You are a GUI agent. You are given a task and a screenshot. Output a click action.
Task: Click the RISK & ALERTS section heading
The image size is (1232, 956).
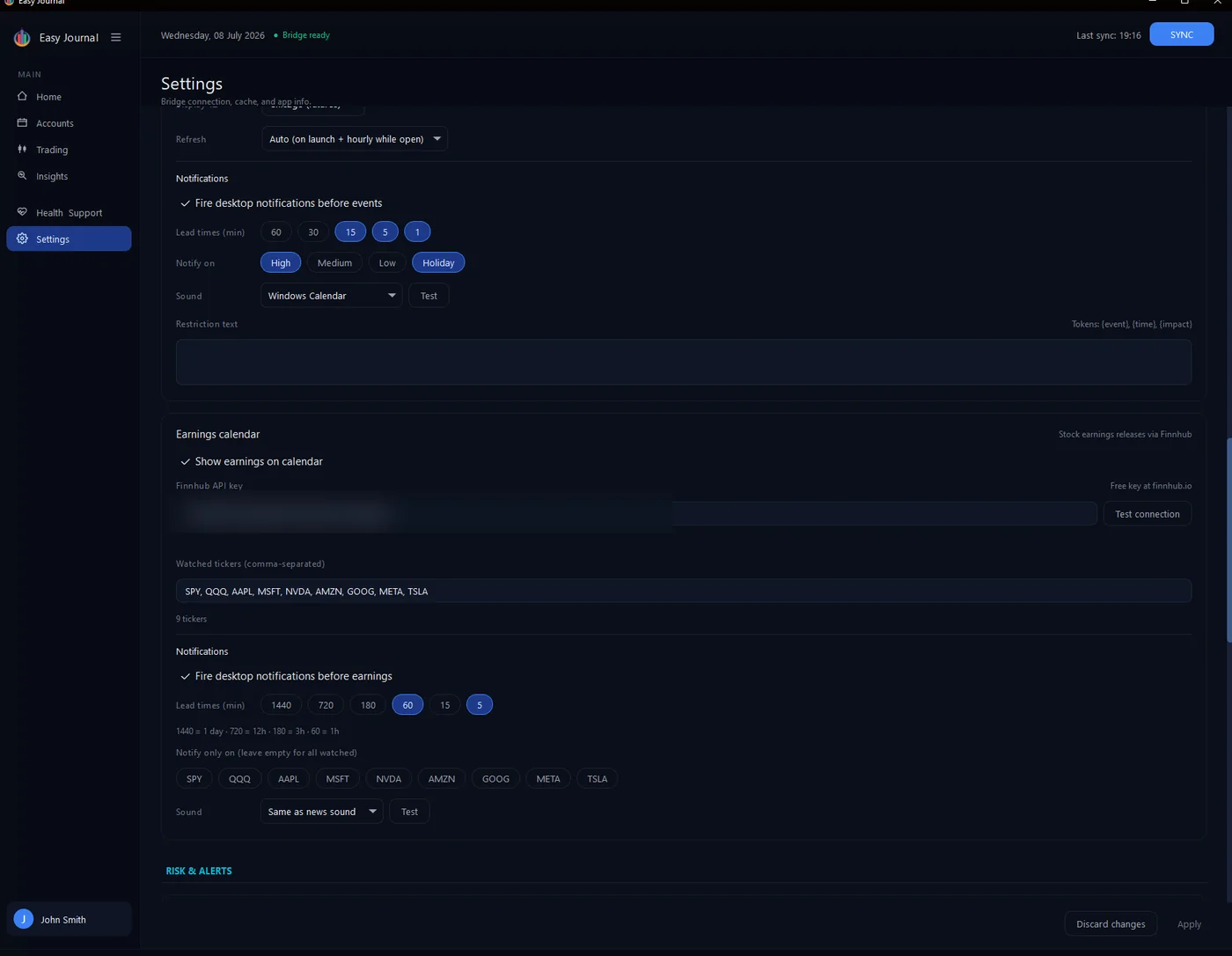[199, 871]
